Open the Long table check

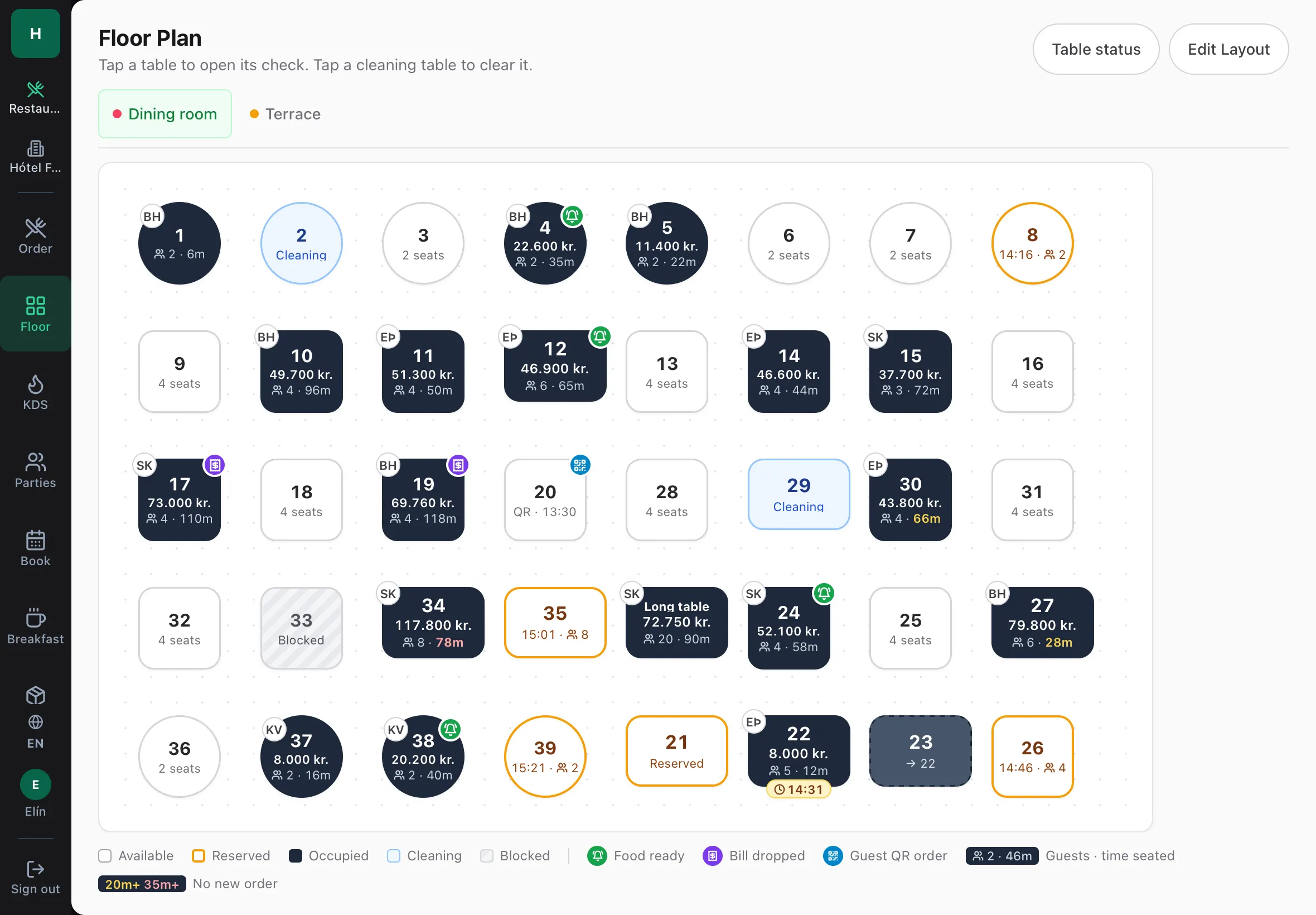tap(676, 623)
